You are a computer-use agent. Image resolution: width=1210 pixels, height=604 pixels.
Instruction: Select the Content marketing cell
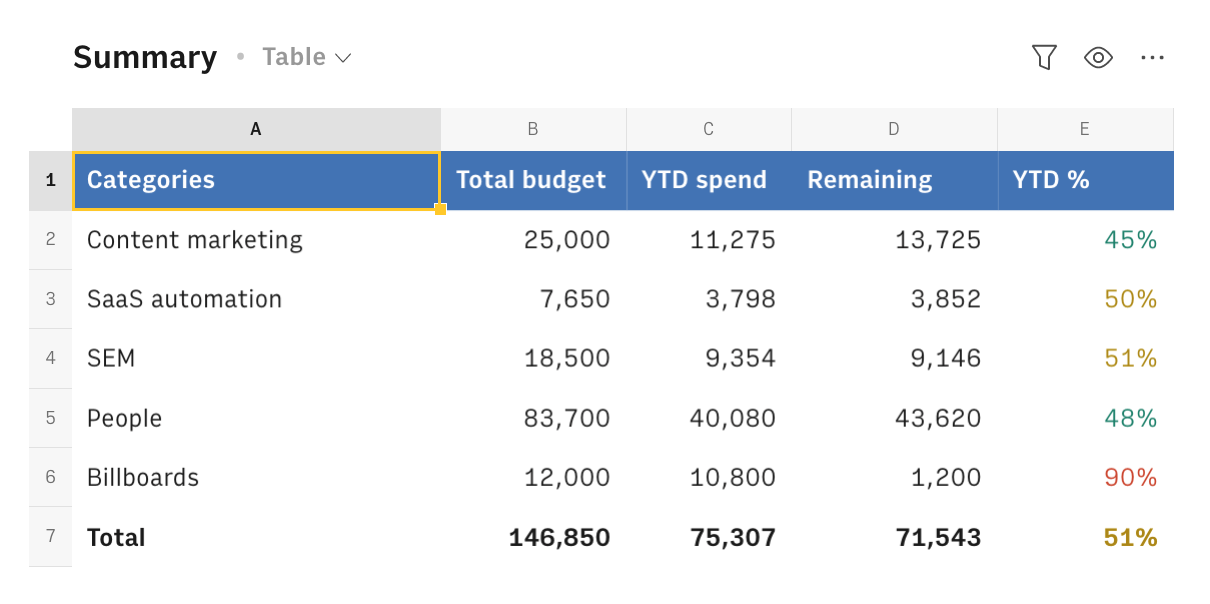[x=195, y=240]
